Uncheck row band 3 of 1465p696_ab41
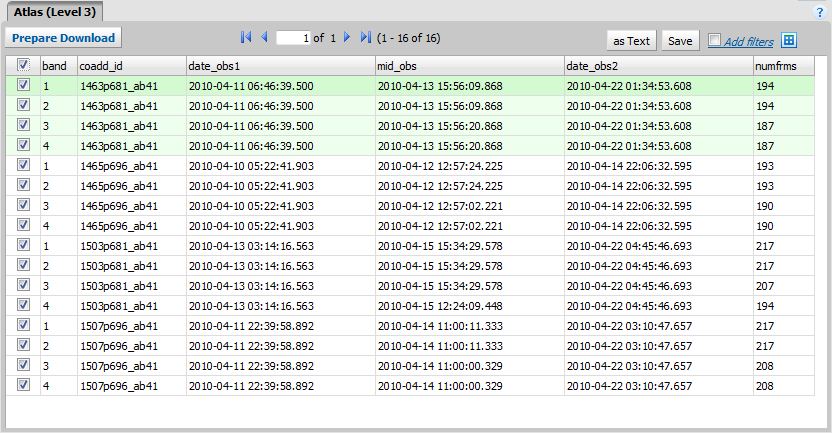The width and height of the screenshot is (832, 433). 23,205
